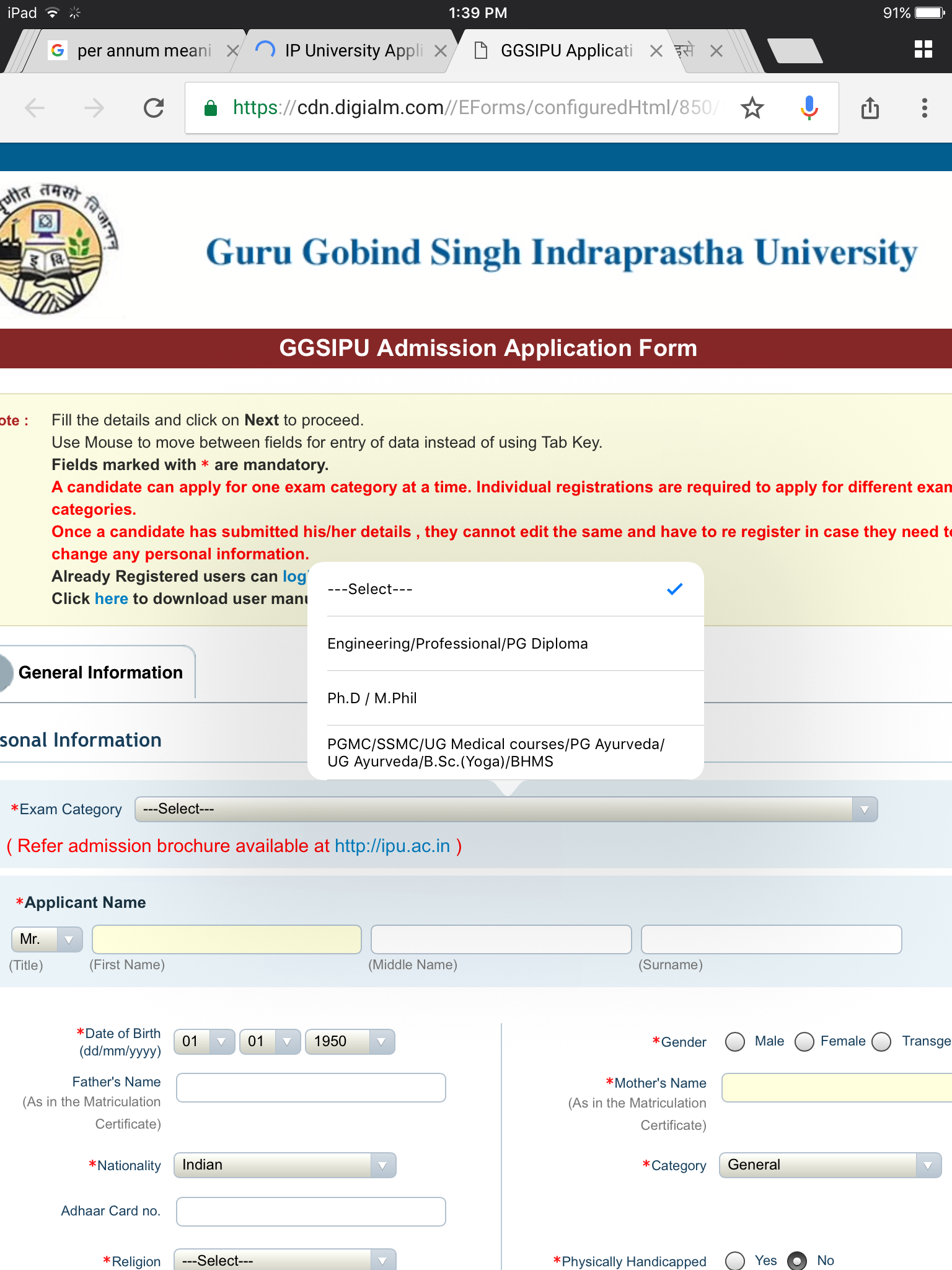952x1270 pixels.
Task: Tap the secure padlock icon in address bar
Action: [x=211, y=108]
